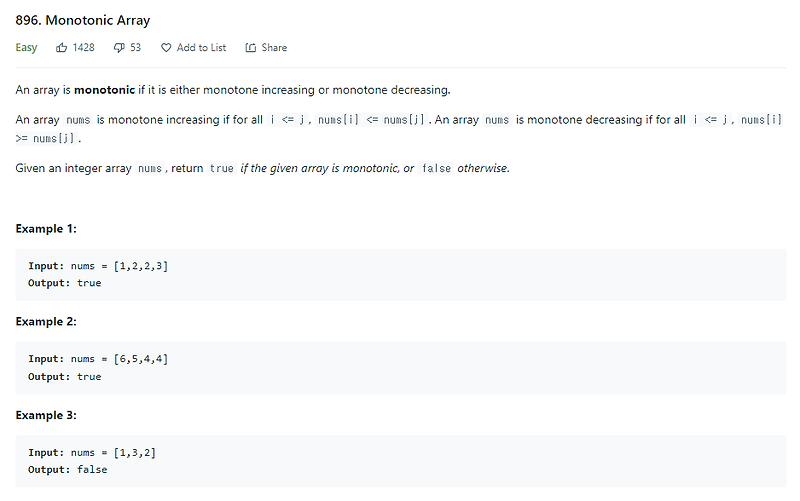The width and height of the screenshot is (800, 501).
Task: Click the Easy difficulty label
Action: (x=26, y=48)
